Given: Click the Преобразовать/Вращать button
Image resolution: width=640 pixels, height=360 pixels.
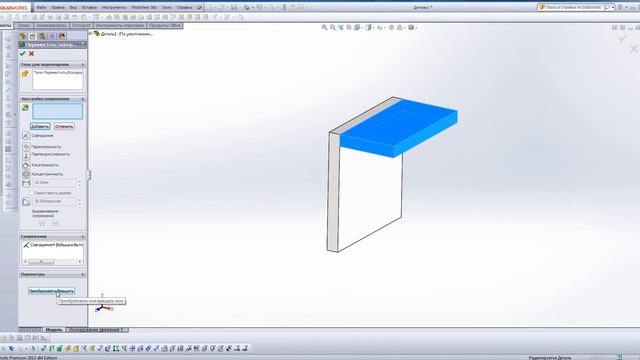Looking at the screenshot, I should (x=51, y=291).
